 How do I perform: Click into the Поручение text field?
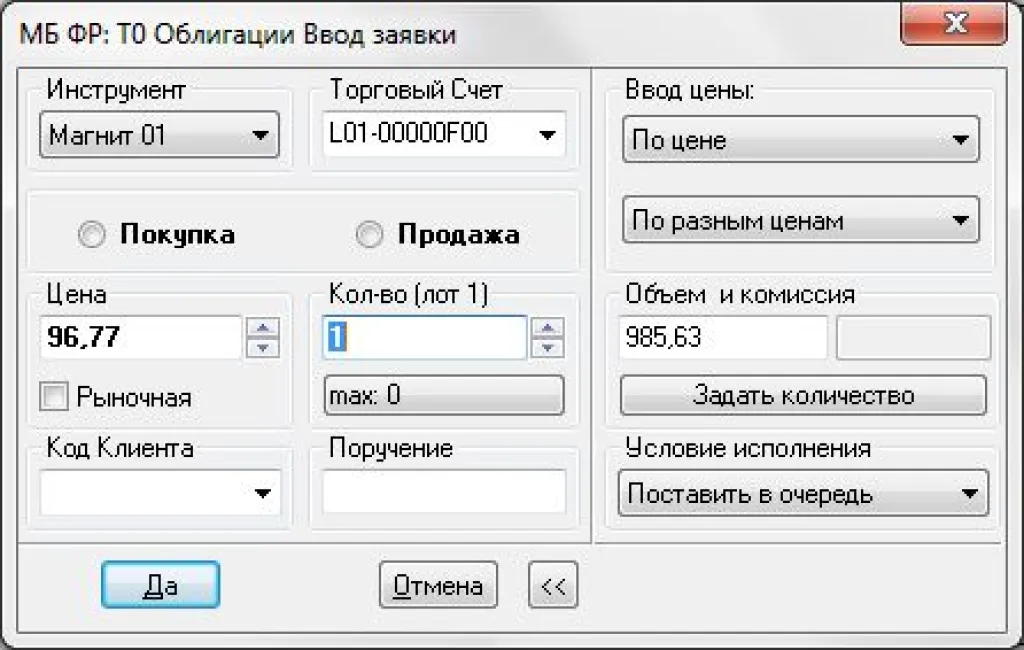tap(443, 492)
